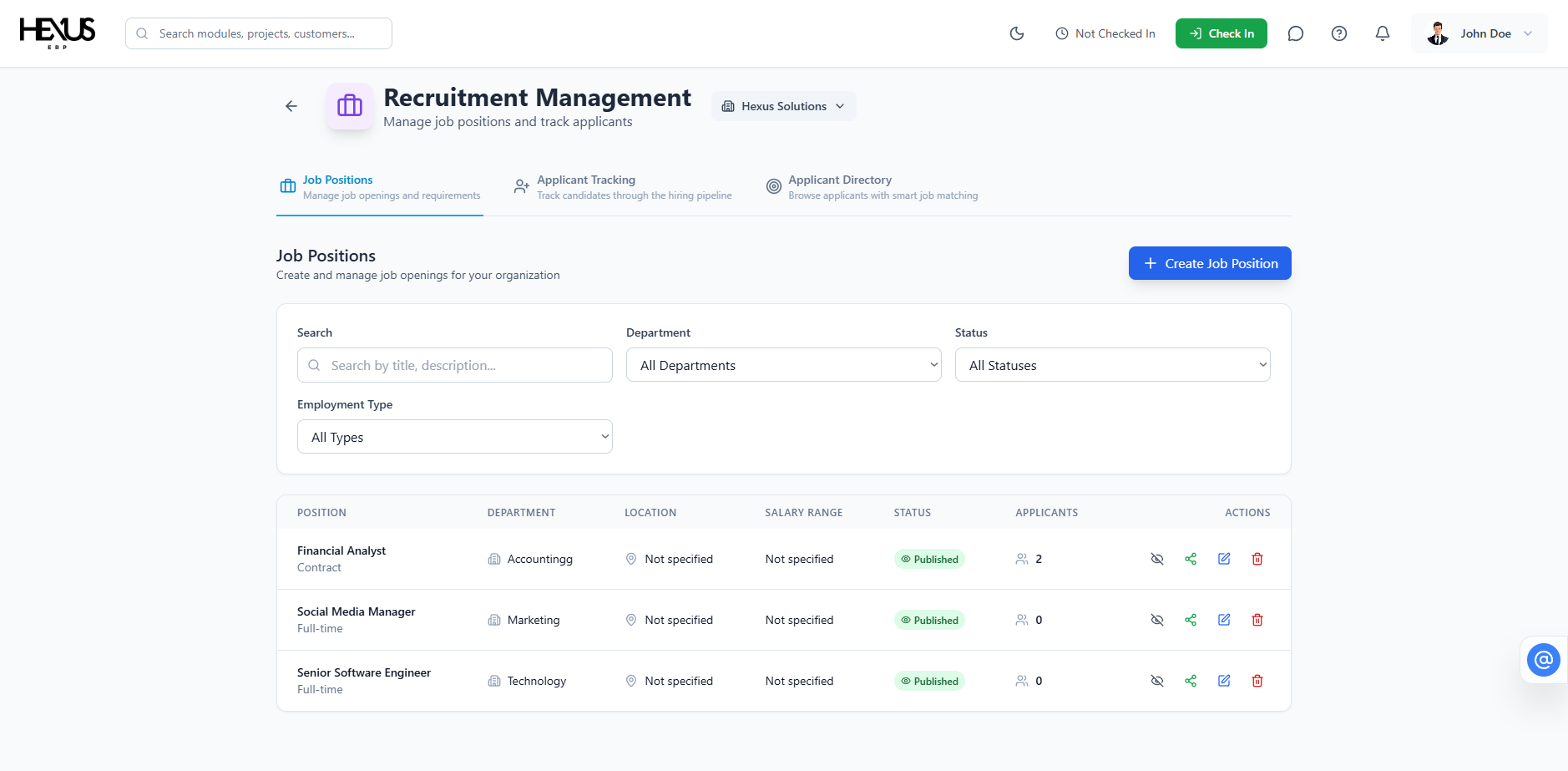Toggle dark mode moon icon

(1017, 33)
